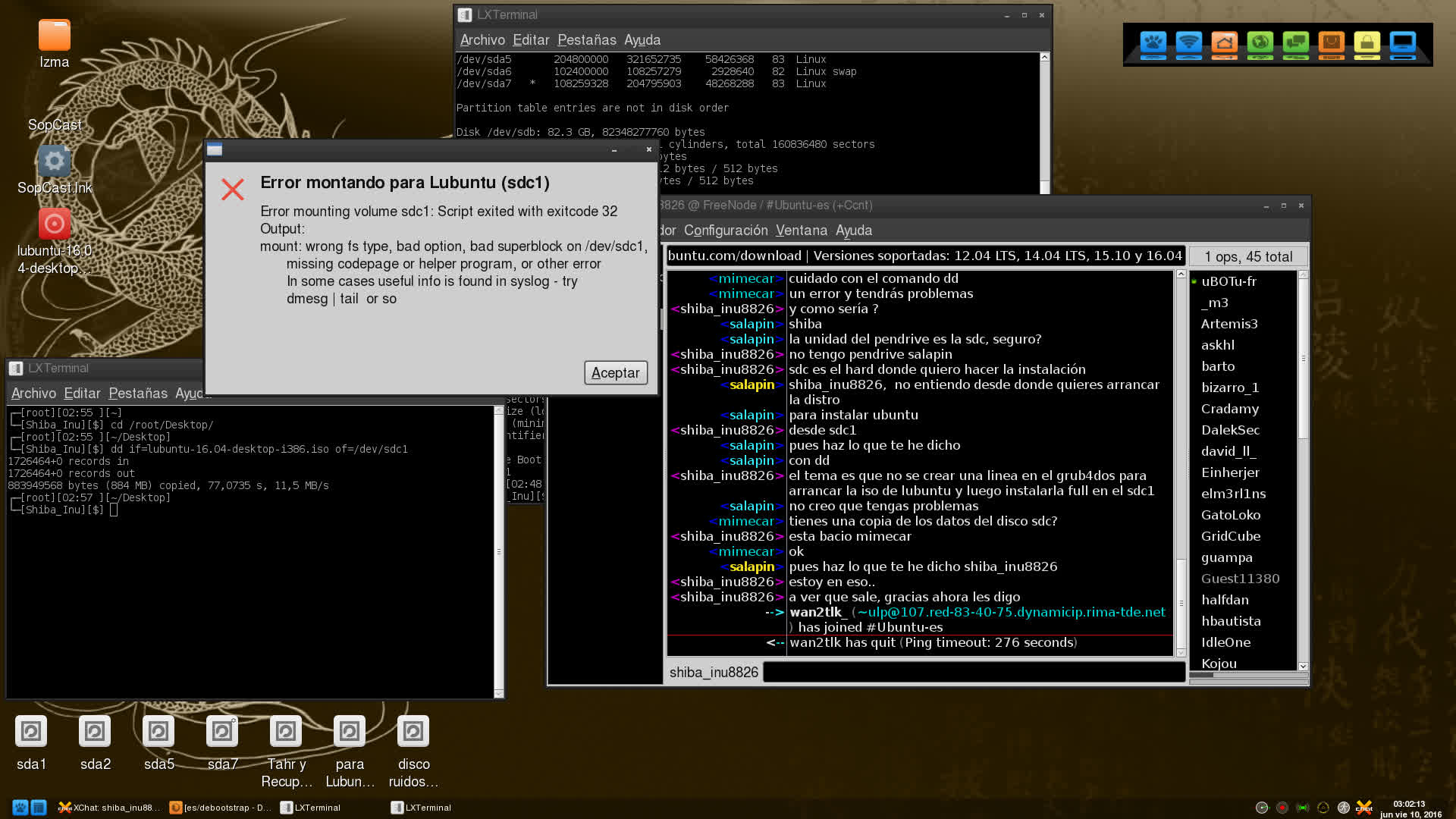
Task: Click the yellow padlock dock icon
Action: coord(1367,44)
